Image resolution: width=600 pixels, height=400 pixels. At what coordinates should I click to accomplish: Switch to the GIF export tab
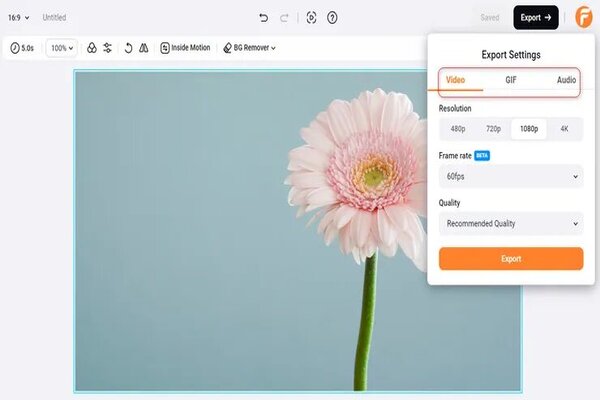click(511, 80)
